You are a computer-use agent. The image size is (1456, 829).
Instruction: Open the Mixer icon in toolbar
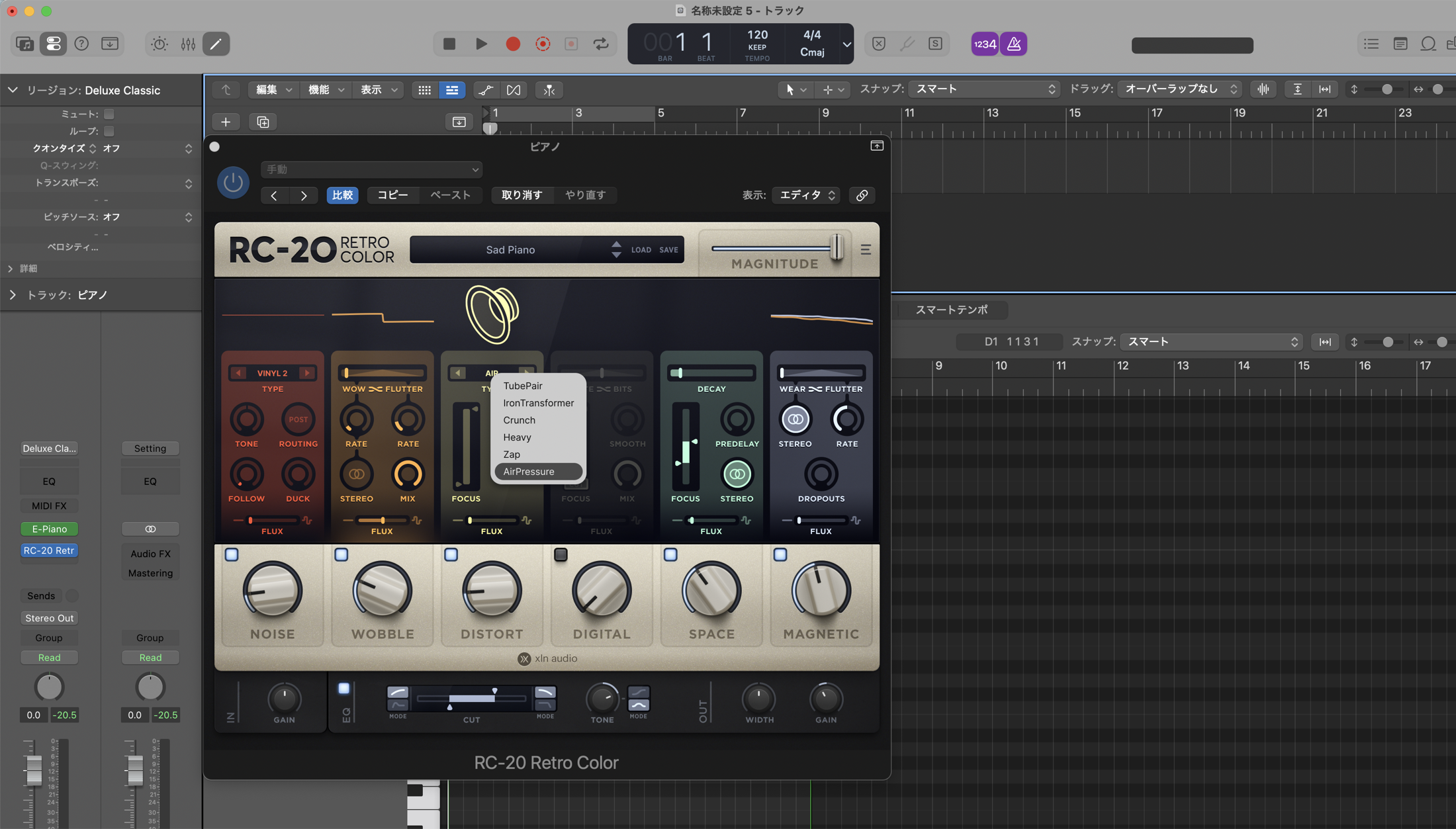click(x=188, y=44)
